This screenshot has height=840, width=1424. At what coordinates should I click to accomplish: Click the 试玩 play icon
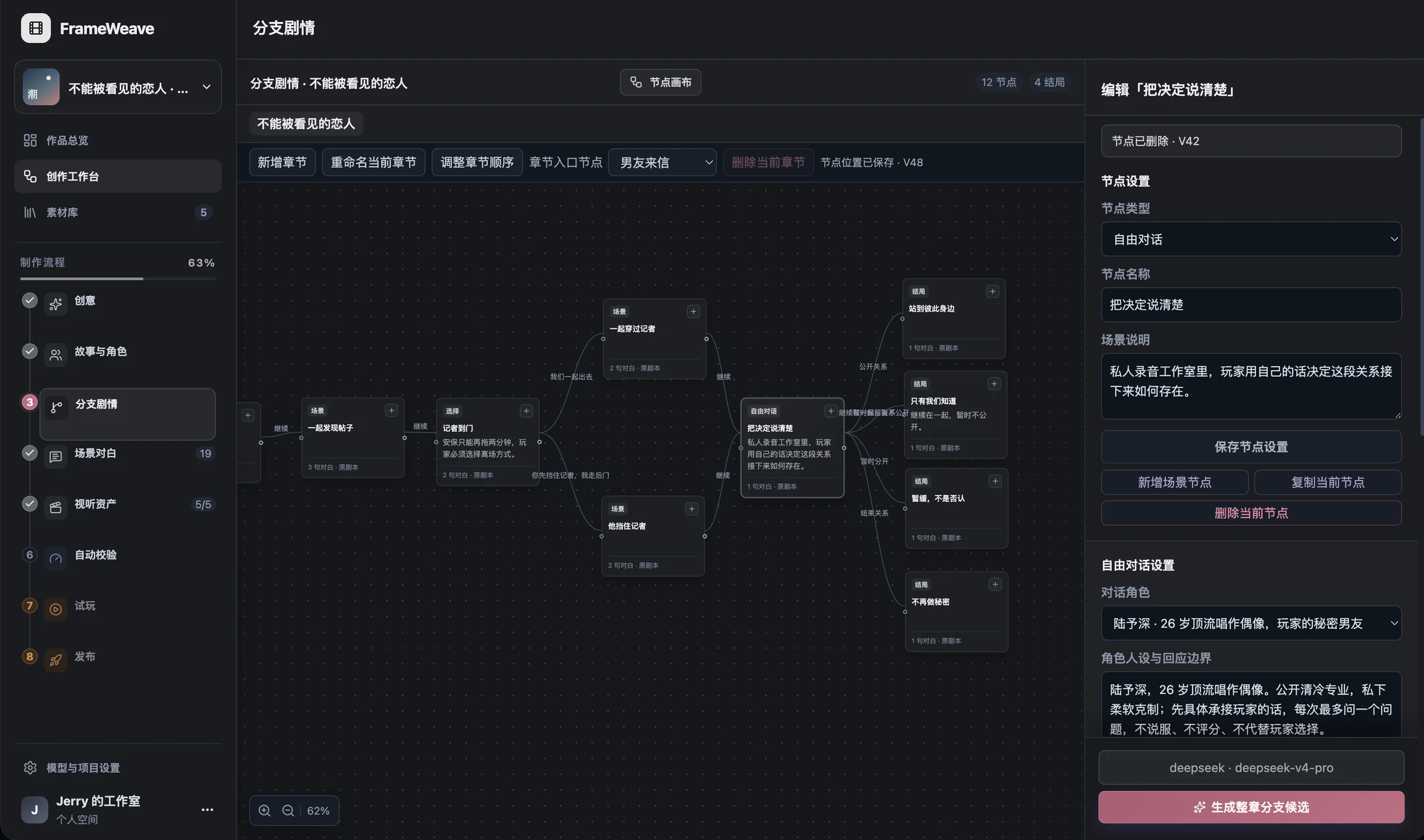tap(56, 609)
